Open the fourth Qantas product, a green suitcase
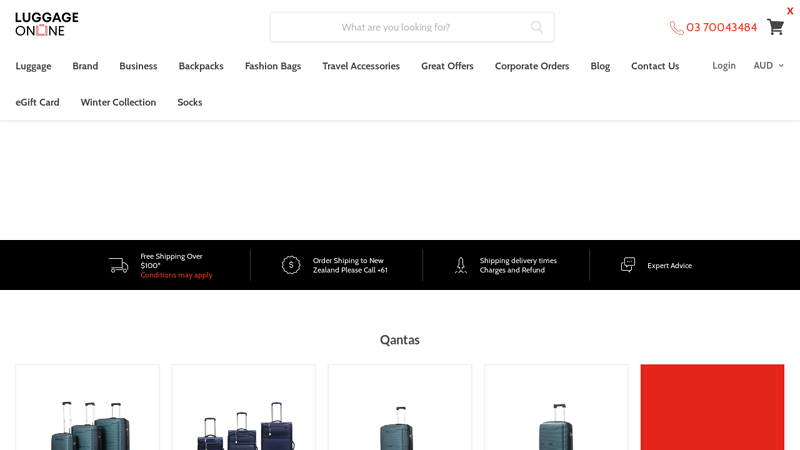This screenshot has width=800, height=450. pos(556,407)
